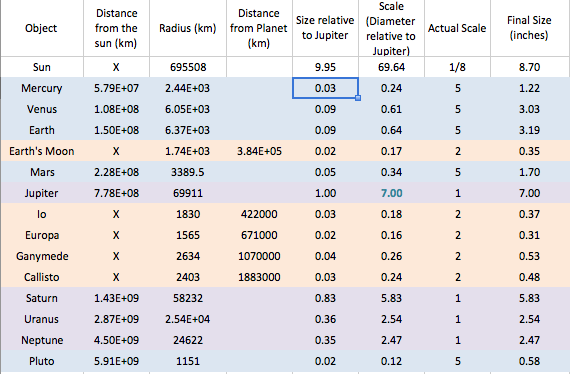Click Neptune's distance 4.50E+09
This screenshot has width=570, height=374.
point(116,340)
